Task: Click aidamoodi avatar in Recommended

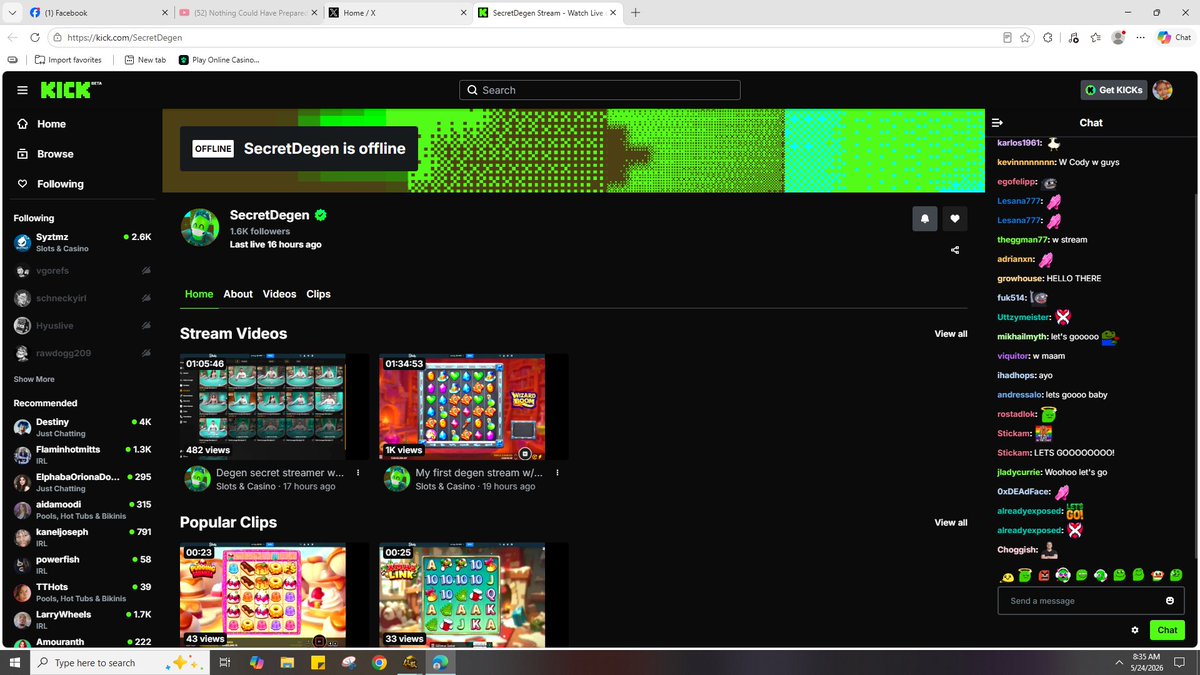Action: coord(22,510)
